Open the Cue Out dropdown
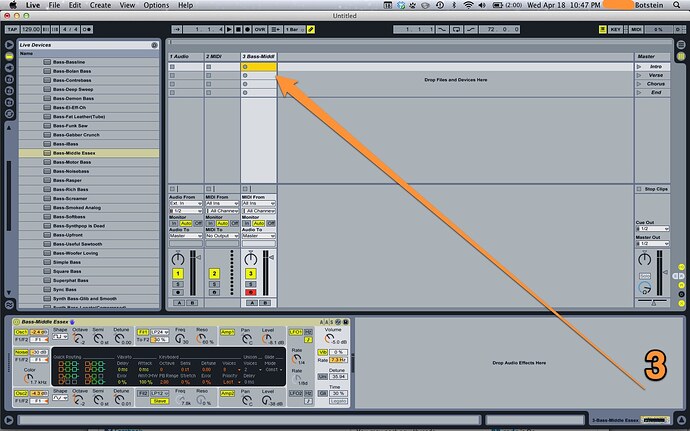This screenshot has width=690, height=431. (653, 229)
